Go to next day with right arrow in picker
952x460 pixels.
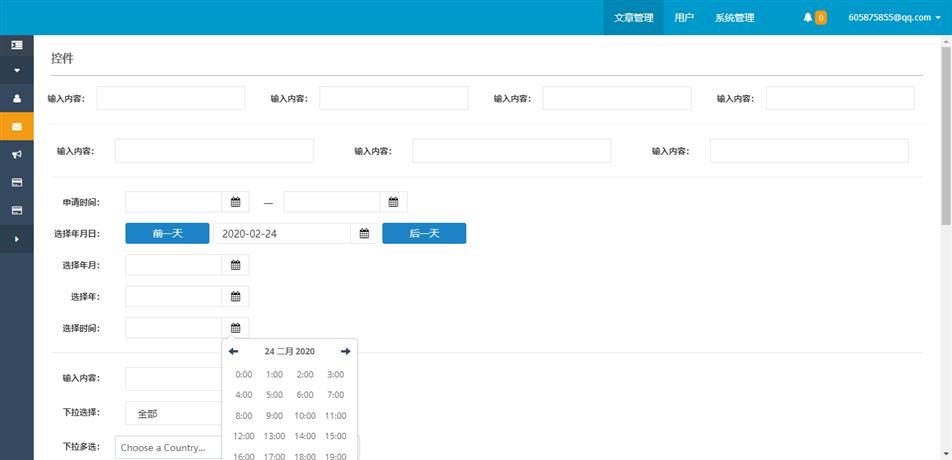click(346, 351)
